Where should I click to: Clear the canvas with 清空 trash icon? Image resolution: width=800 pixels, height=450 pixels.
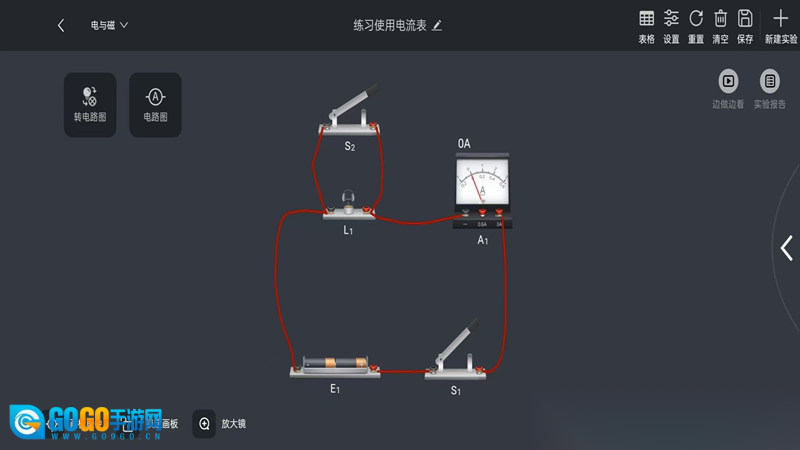pyautogui.click(x=720, y=27)
